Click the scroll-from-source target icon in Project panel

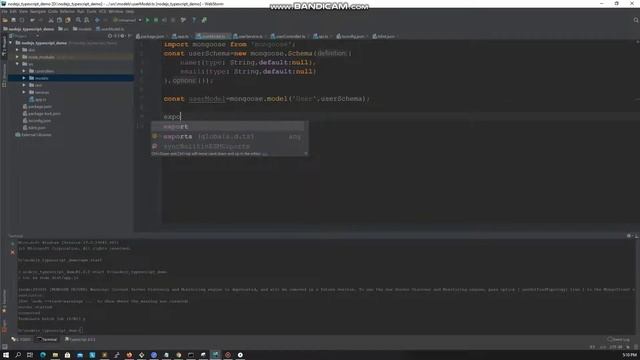click(x=110, y=36)
